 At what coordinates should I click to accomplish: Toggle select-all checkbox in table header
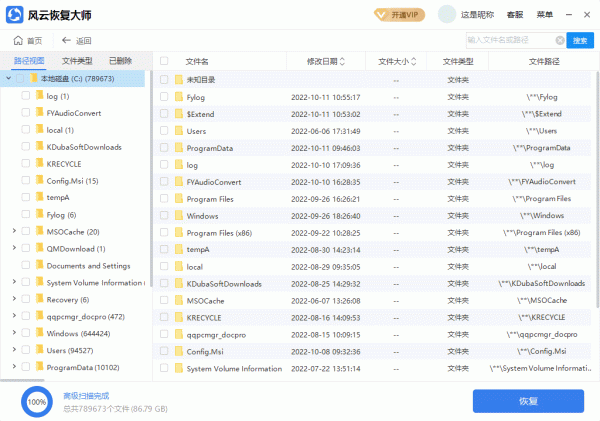pyautogui.click(x=164, y=62)
